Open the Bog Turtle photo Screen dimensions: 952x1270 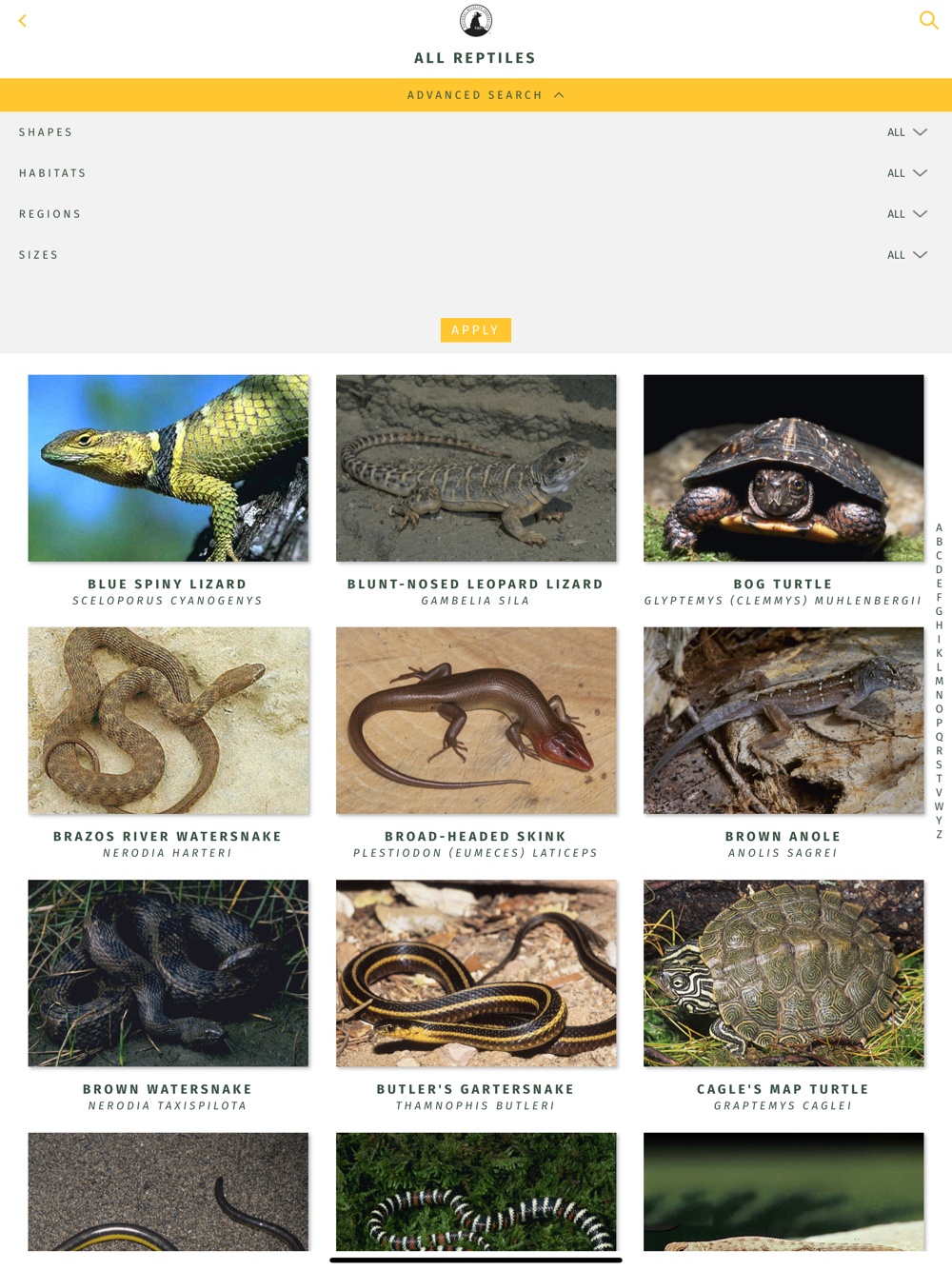[783, 467]
